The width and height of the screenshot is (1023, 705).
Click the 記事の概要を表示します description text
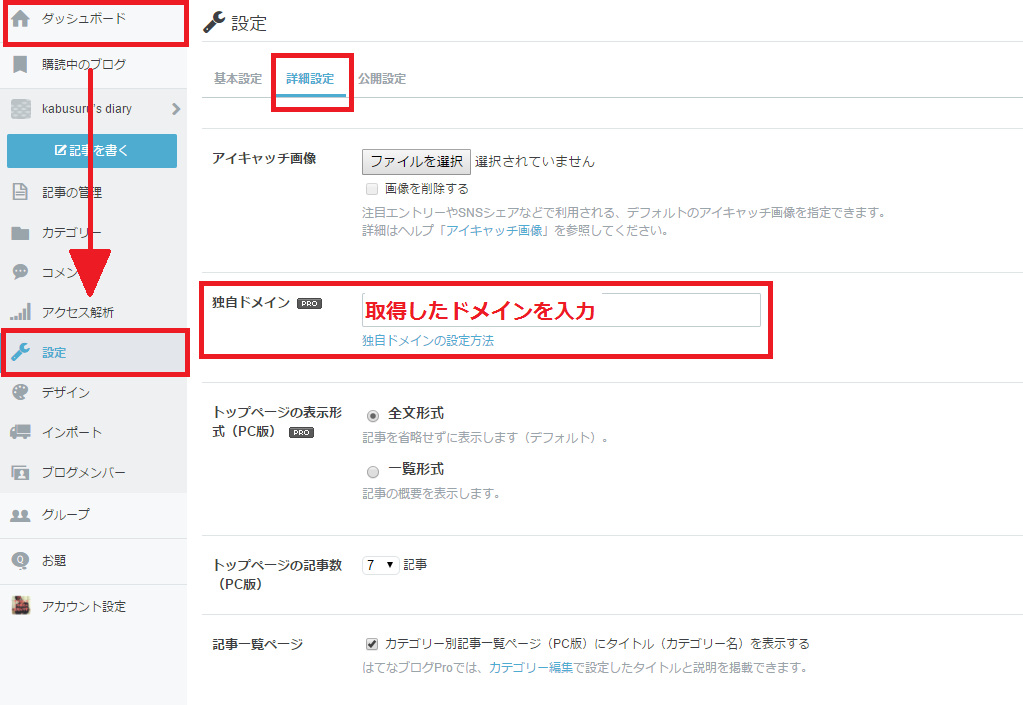[x=432, y=494]
